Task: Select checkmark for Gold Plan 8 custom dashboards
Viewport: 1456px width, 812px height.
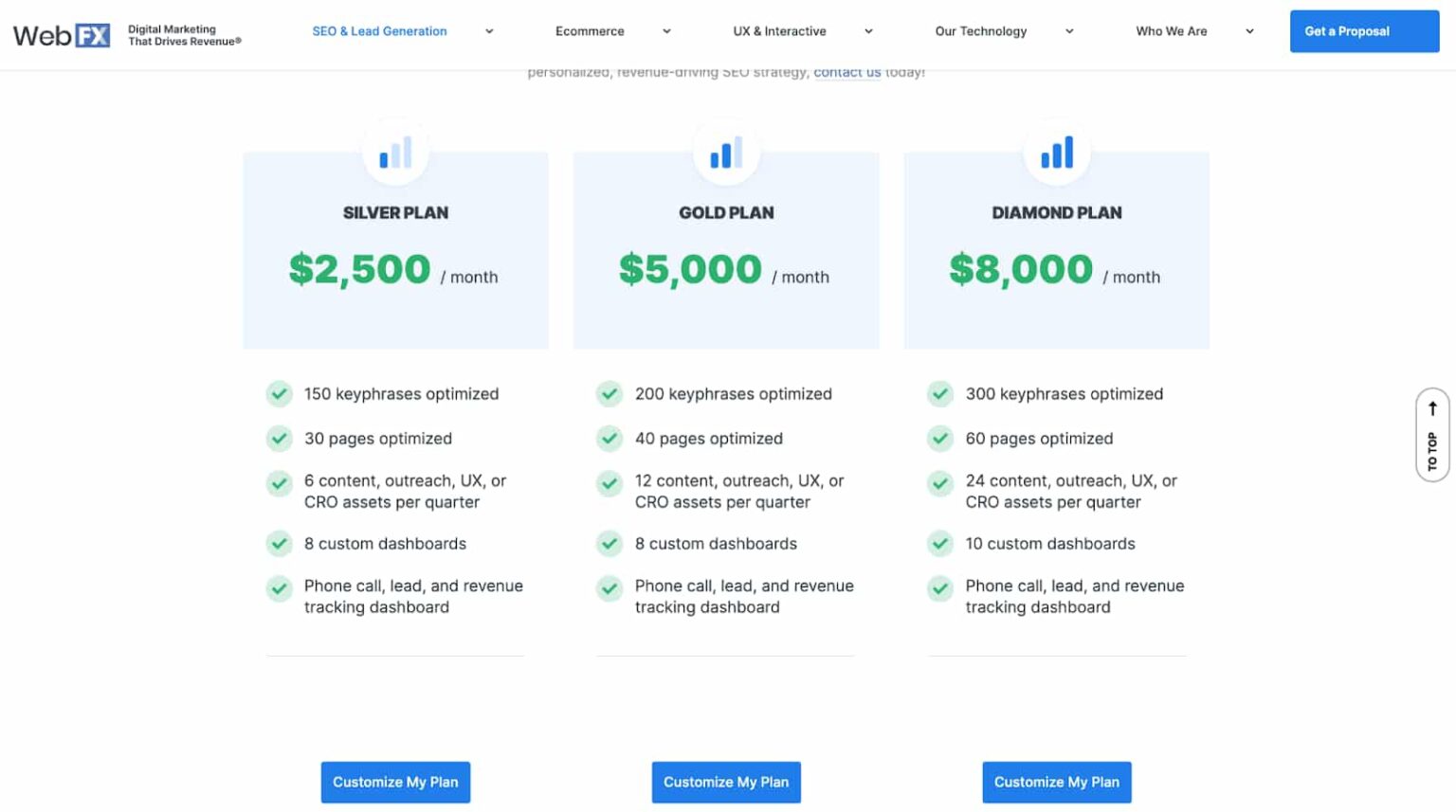Action: pos(610,543)
